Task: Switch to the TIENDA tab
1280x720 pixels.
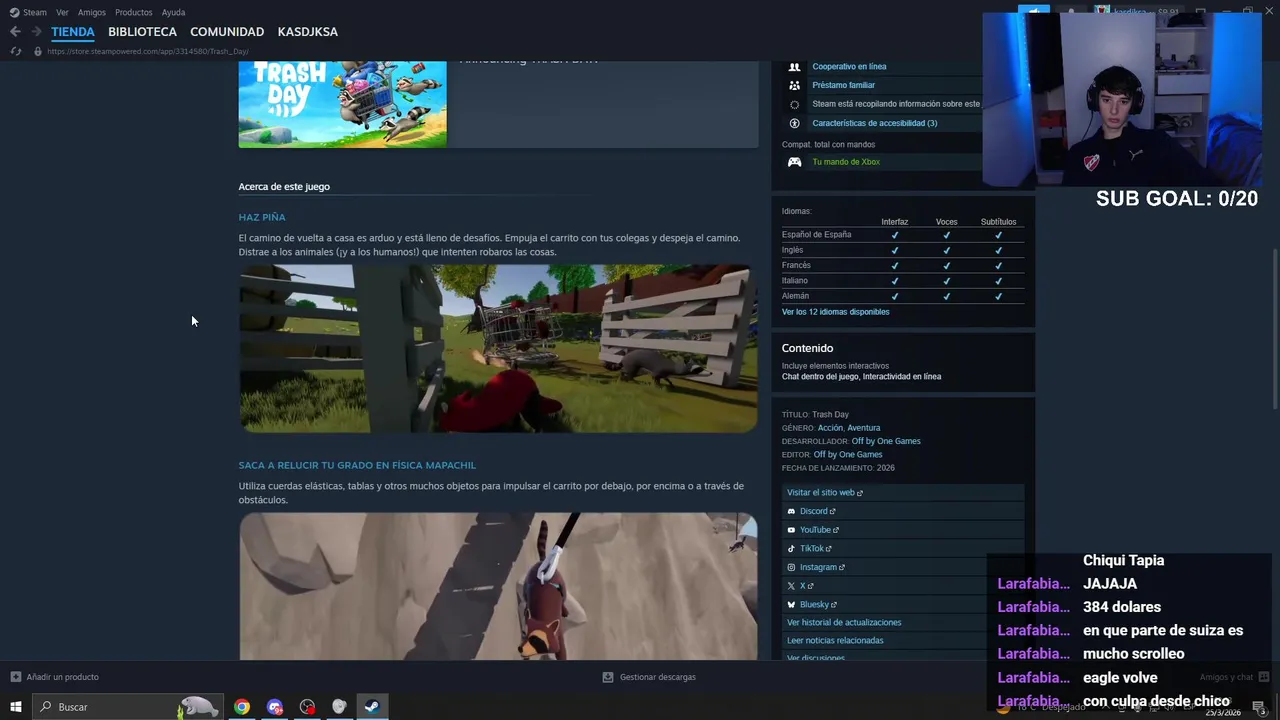Action: pyautogui.click(x=73, y=32)
